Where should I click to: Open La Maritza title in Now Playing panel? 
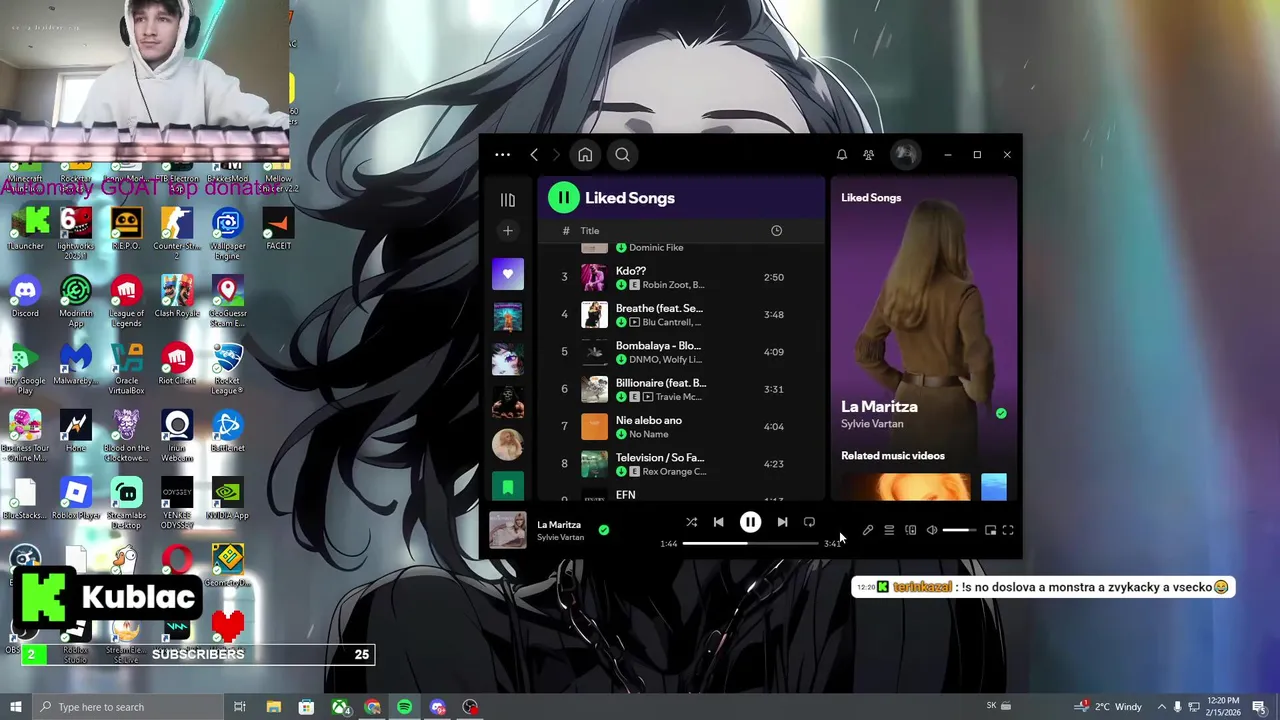[x=879, y=407]
